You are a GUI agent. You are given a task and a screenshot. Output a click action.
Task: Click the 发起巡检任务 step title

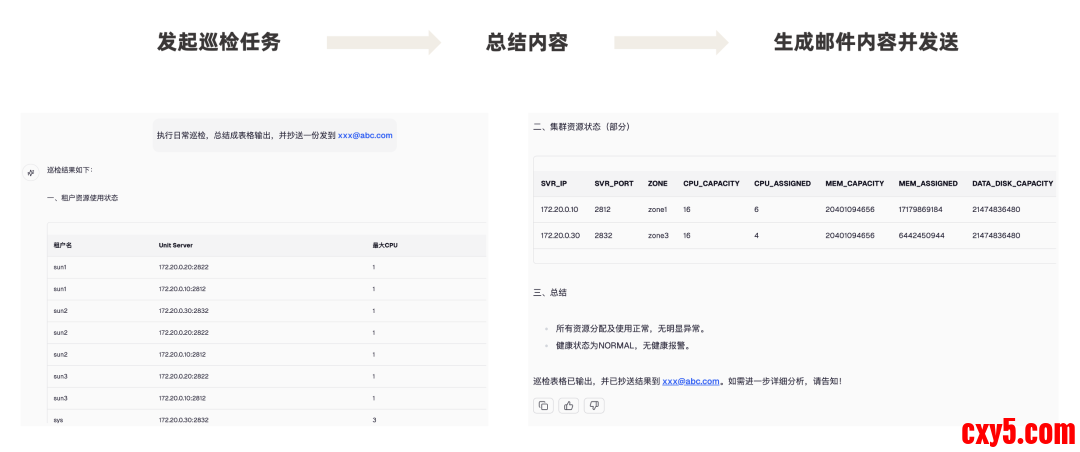(219, 42)
